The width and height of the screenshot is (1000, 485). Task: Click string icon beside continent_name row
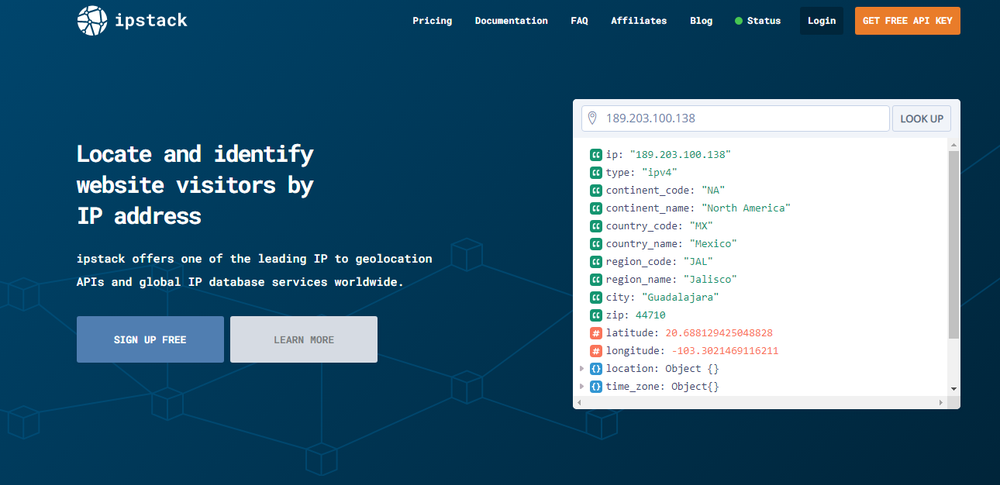coord(596,208)
